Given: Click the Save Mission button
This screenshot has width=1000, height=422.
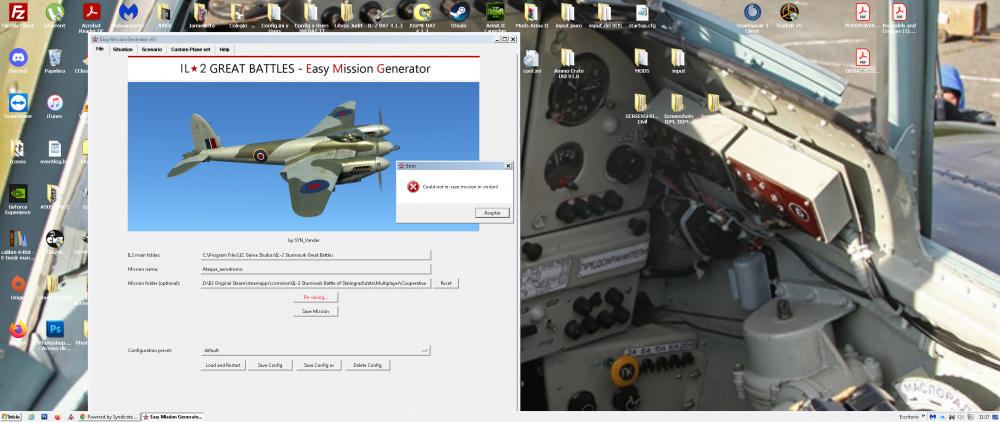Looking at the screenshot, I should (315, 311).
